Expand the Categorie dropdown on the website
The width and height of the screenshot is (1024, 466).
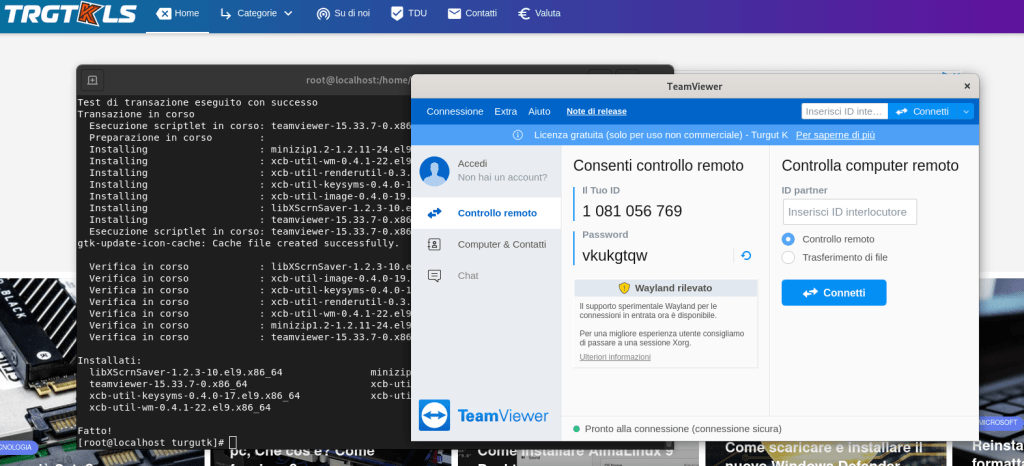coord(256,14)
